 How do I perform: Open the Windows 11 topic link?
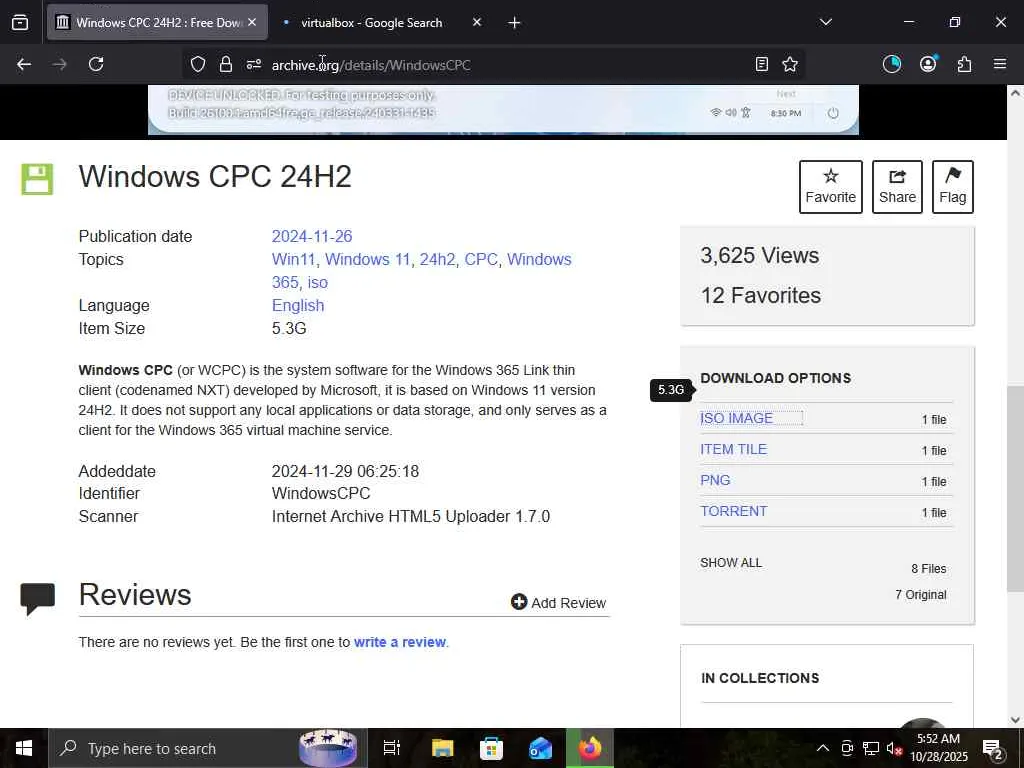tap(367, 259)
